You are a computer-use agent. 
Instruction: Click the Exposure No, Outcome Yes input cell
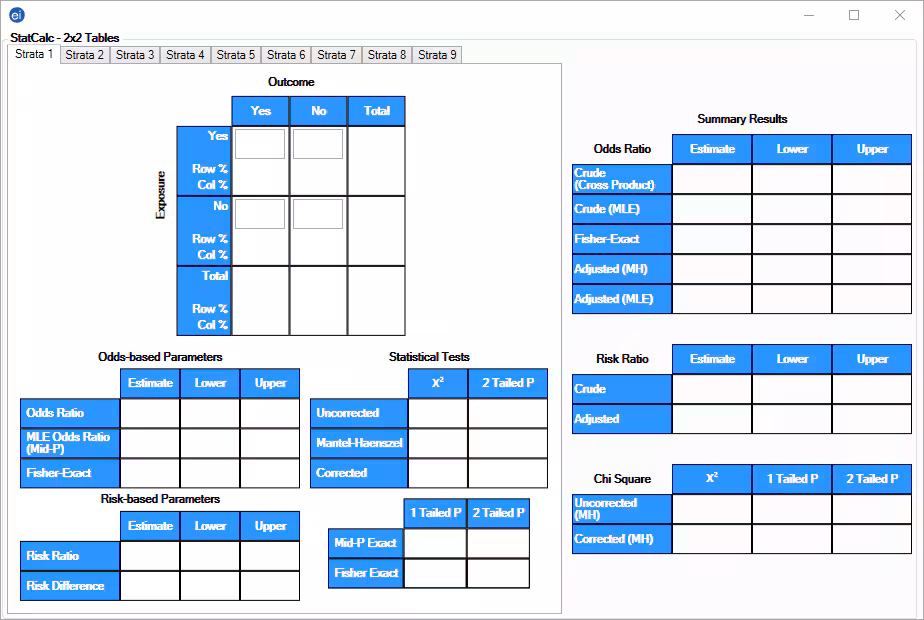tap(260, 213)
